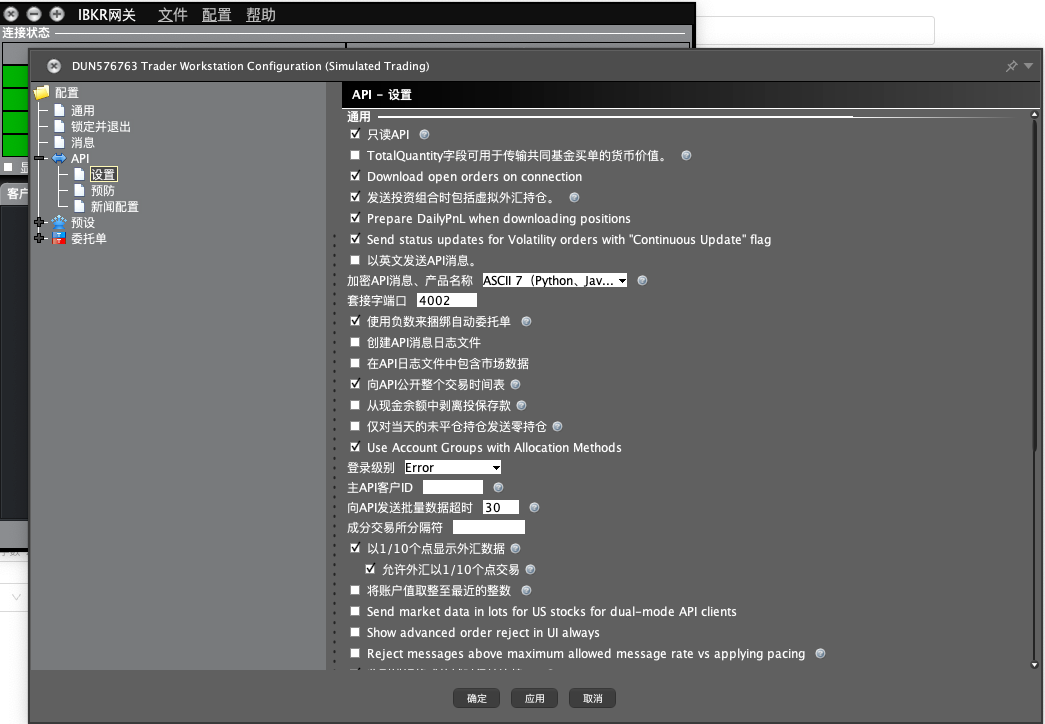Enable 以英文发送API消息 checkbox
The height and width of the screenshot is (724, 1045).
point(355,260)
